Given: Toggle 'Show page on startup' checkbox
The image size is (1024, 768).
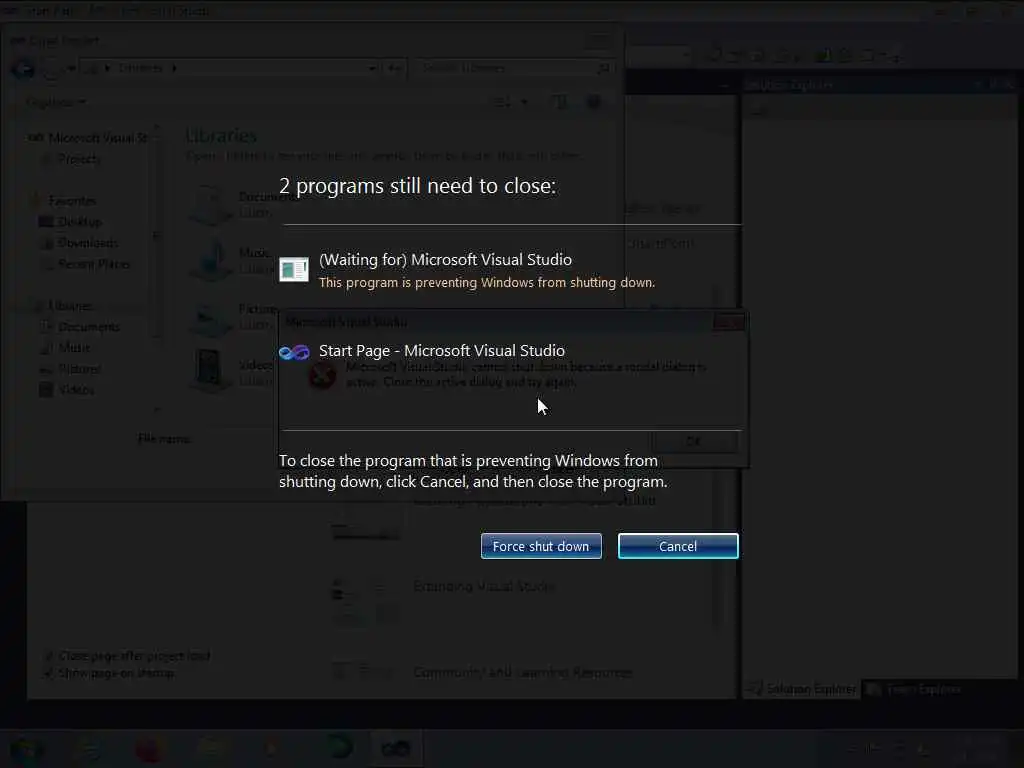Looking at the screenshot, I should [x=48, y=672].
